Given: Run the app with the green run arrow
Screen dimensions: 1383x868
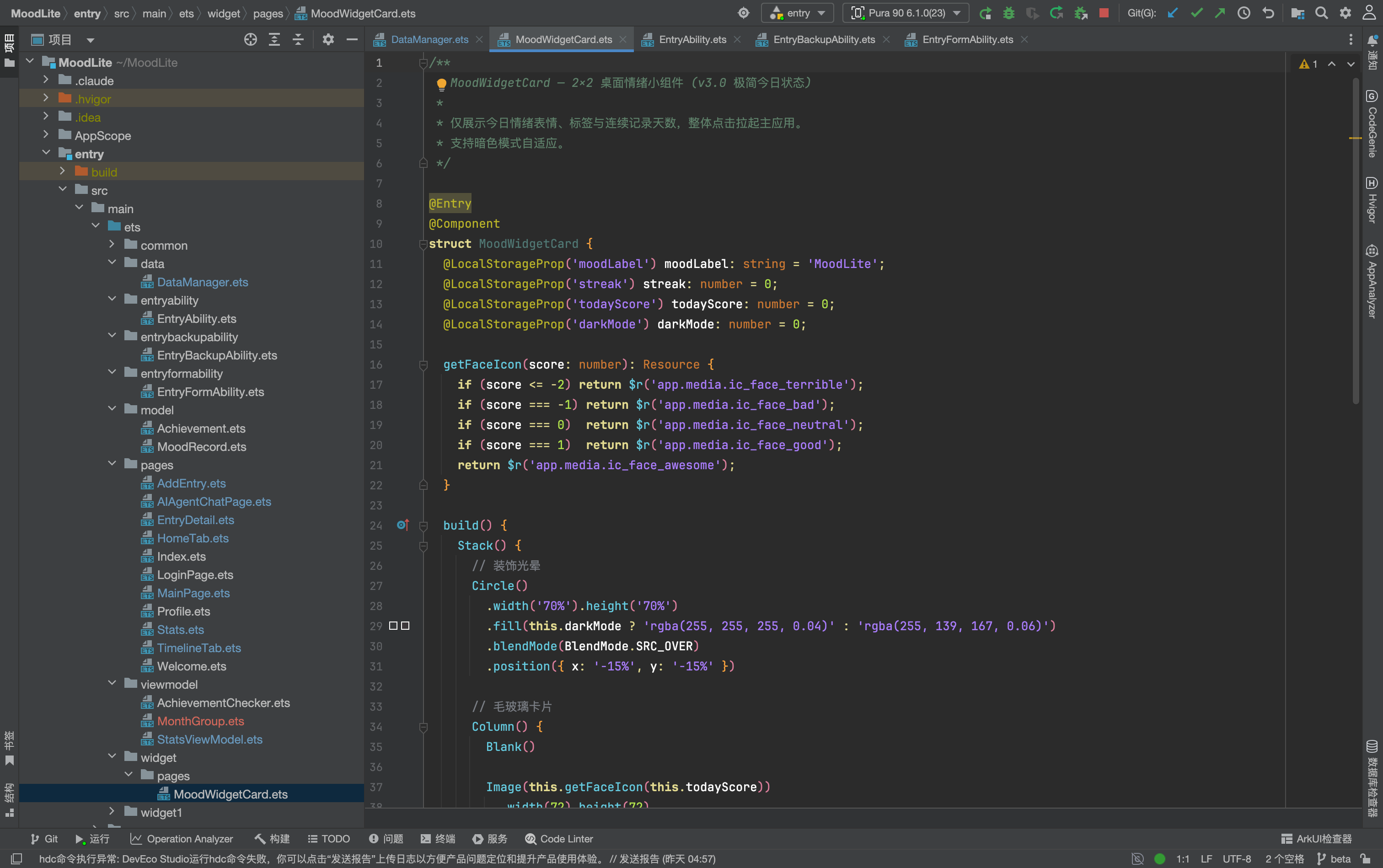Looking at the screenshot, I should coord(985,13).
